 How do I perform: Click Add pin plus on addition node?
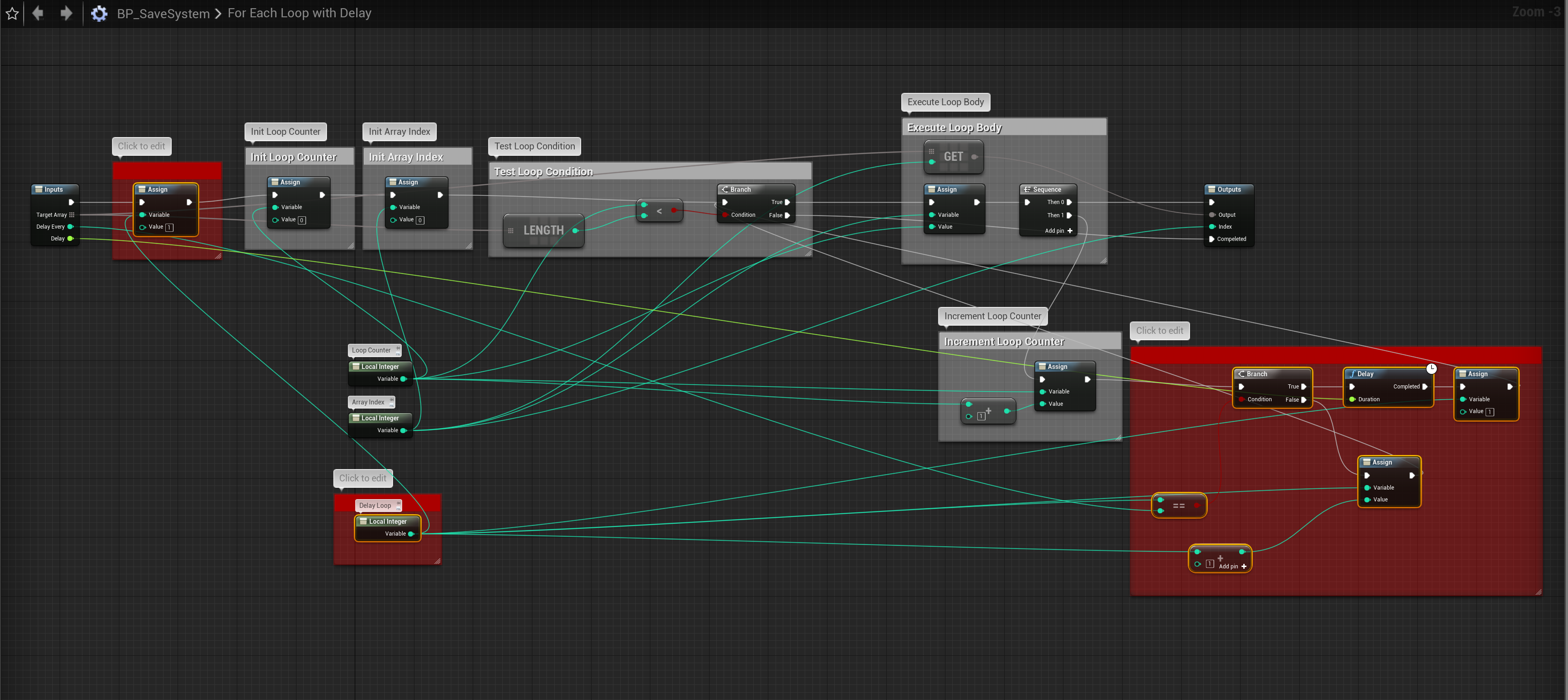(1244, 567)
